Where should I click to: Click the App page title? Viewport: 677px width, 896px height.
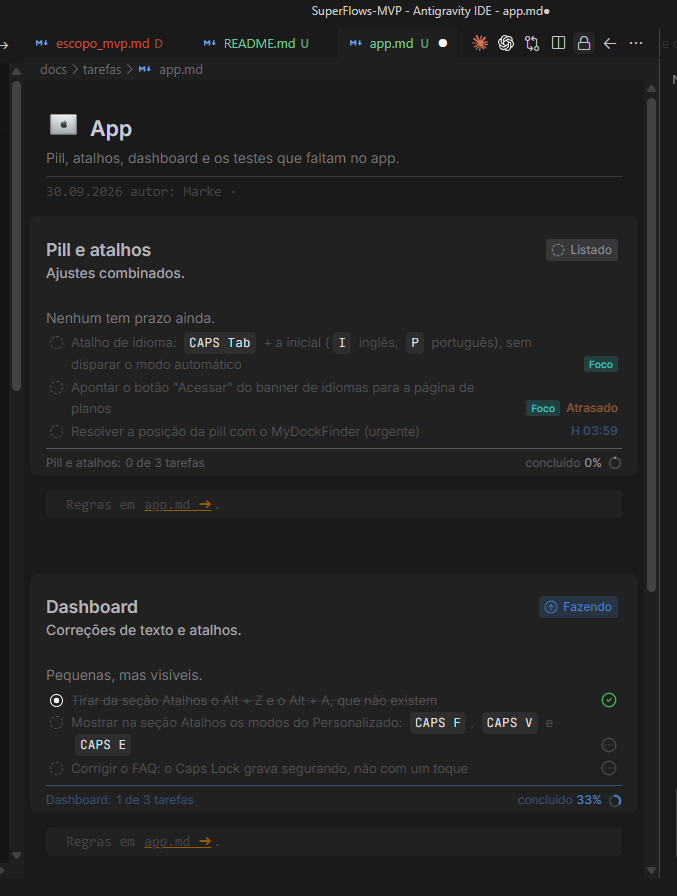click(111, 129)
